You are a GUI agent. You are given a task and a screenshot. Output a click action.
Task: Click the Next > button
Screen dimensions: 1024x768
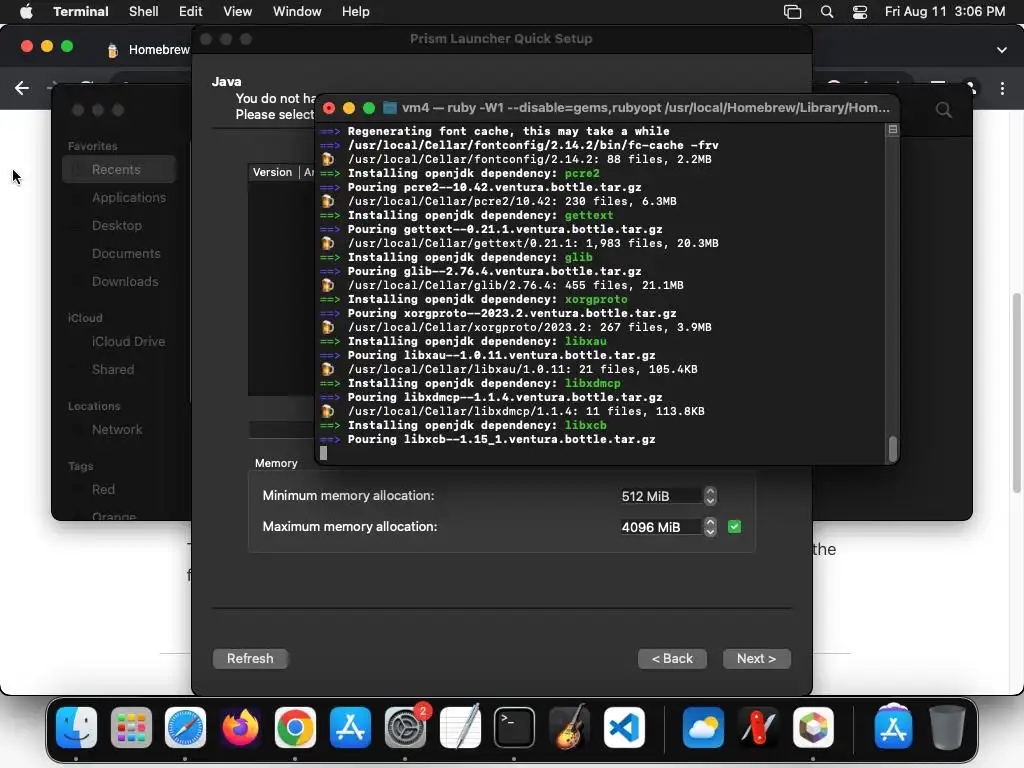click(x=756, y=658)
